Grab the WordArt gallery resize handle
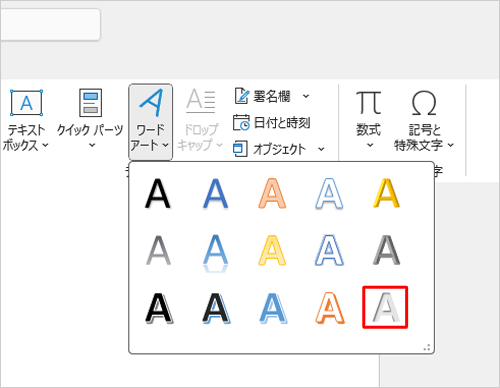The width and height of the screenshot is (500, 388). 427,347
